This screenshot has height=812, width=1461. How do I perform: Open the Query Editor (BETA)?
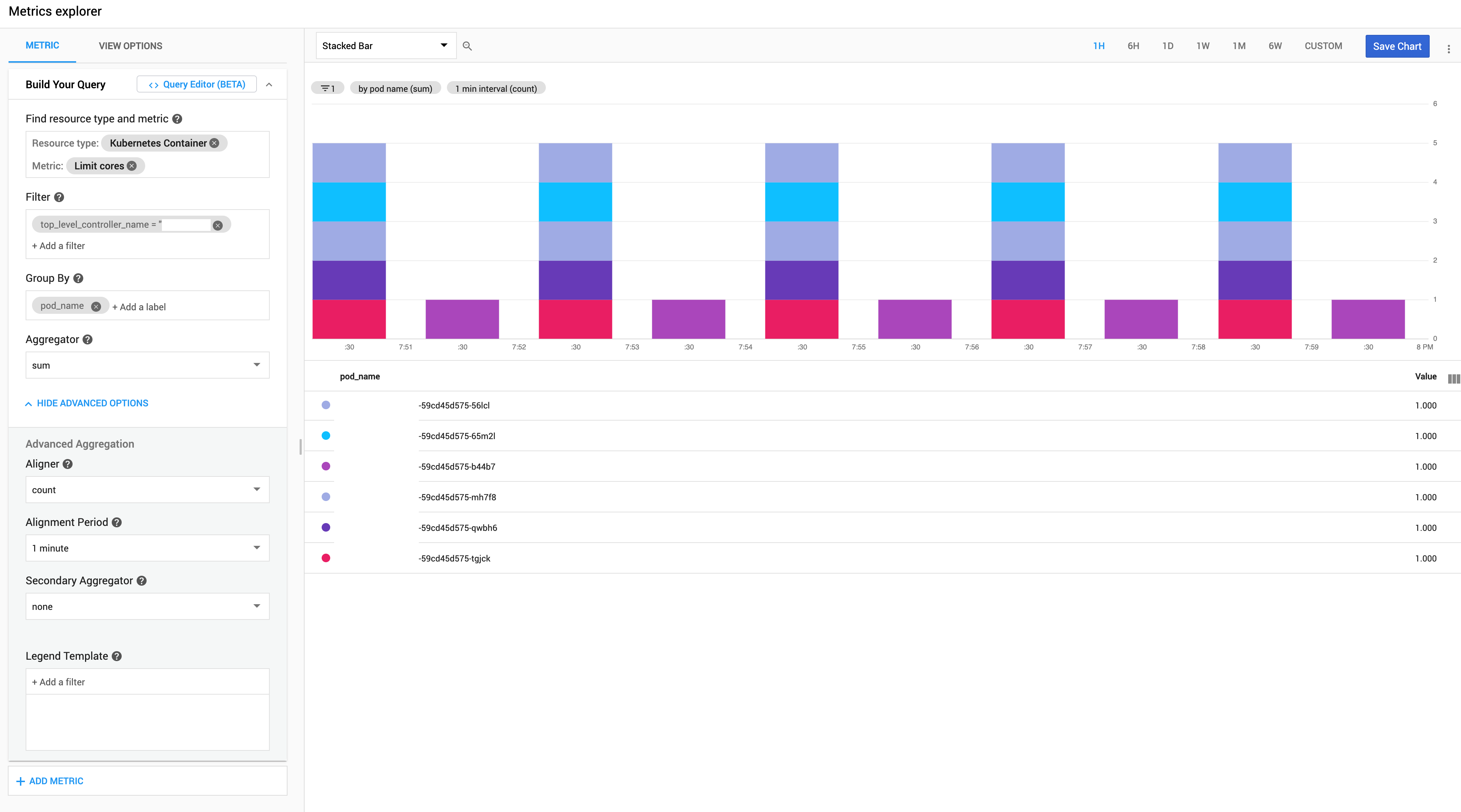pos(196,84)
